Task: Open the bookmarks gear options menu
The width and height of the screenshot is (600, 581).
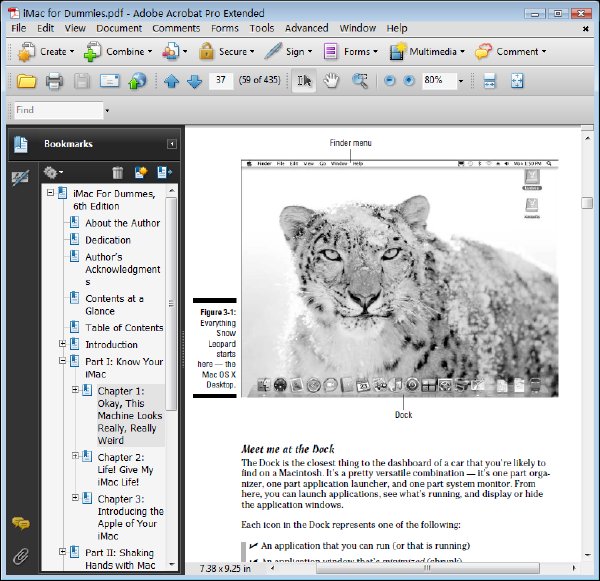Action: coord(53,173)
